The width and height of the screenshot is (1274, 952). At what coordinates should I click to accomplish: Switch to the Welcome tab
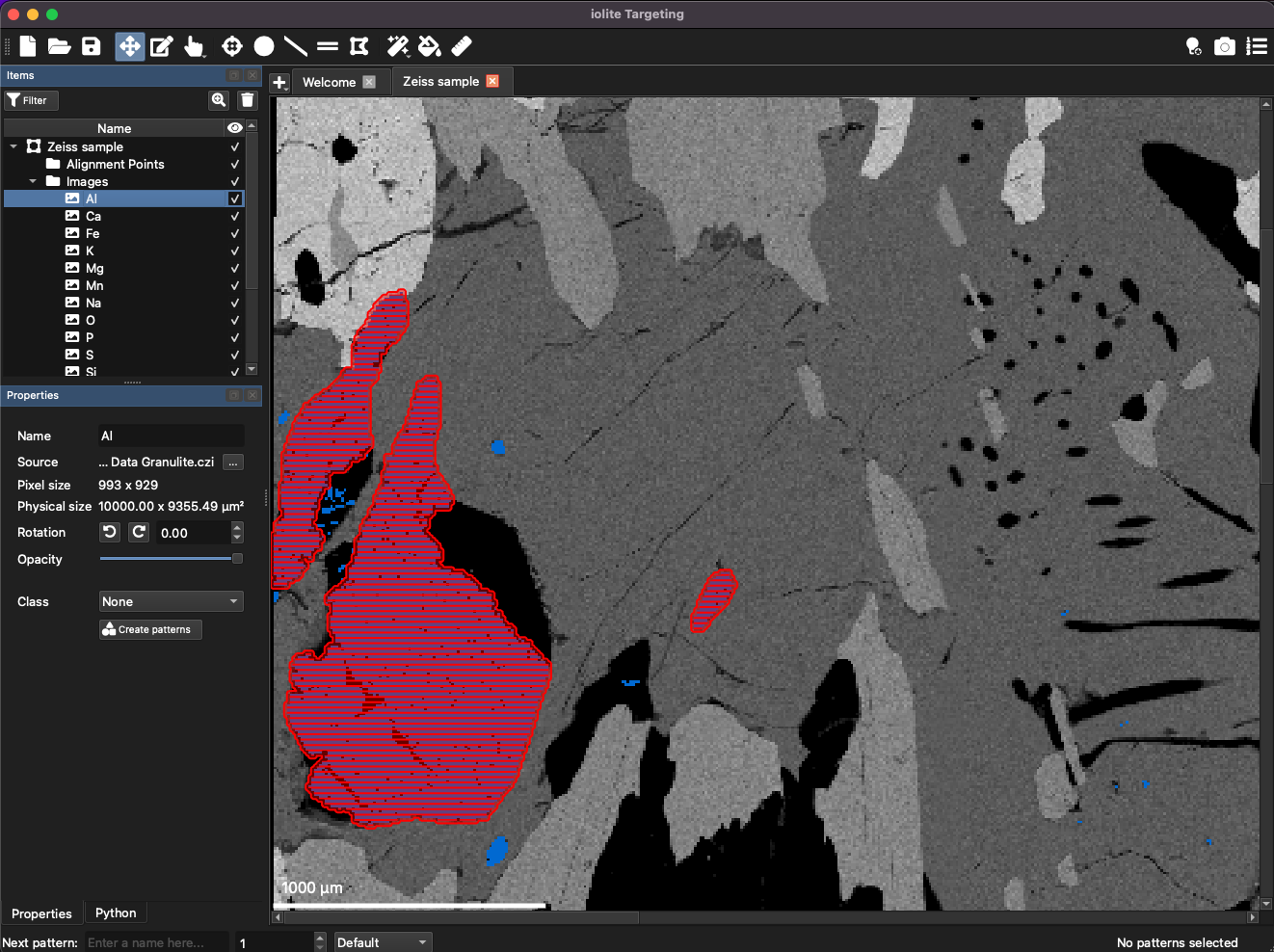[329, 82]
